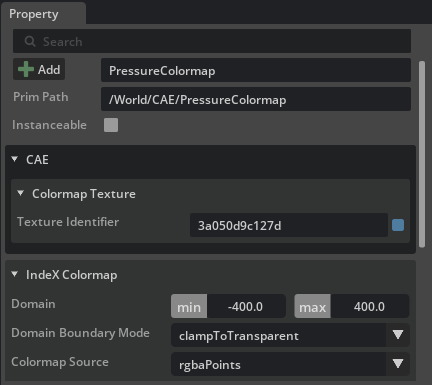Click the magnifier search icon

[x=30, y=42]
